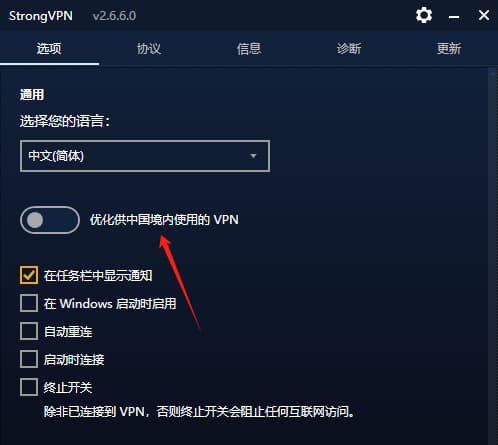Image resolution: width=498 pixels, height=445 pixels.
Task: Click the dropdown arrow in language box
Action: (x=253, y=156)
